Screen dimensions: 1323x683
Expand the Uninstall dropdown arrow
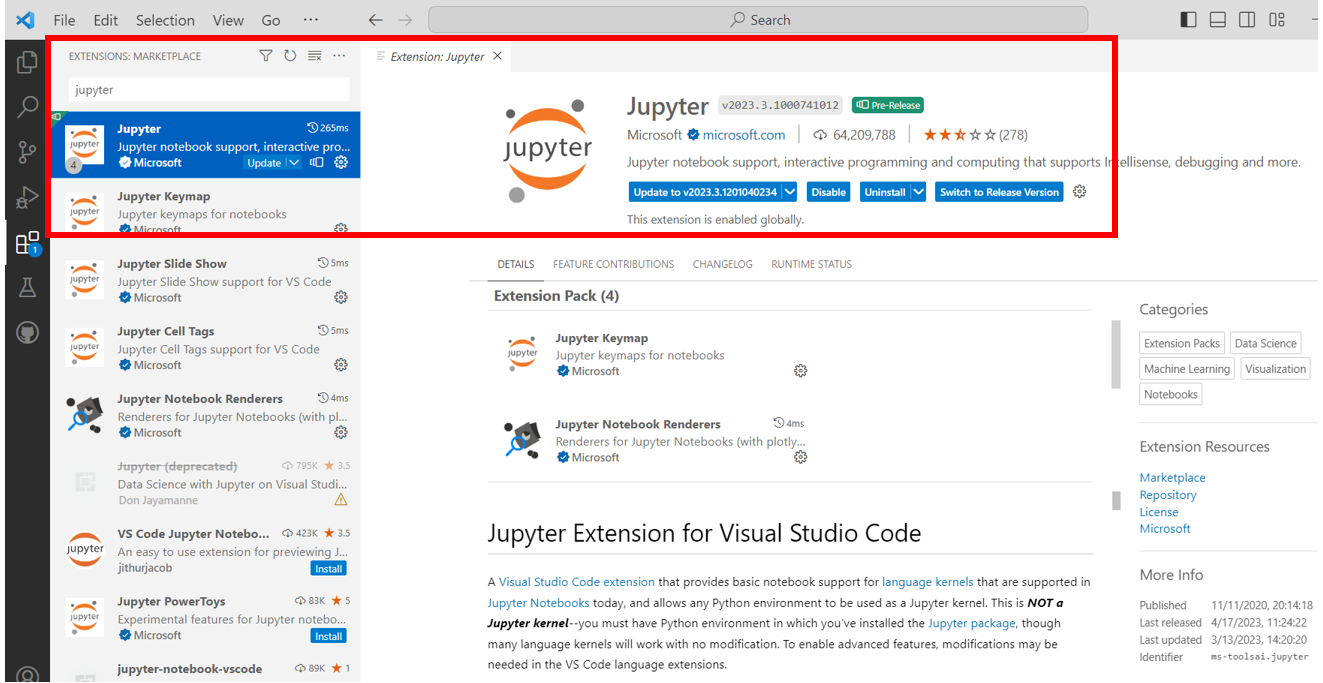(918, 192)
